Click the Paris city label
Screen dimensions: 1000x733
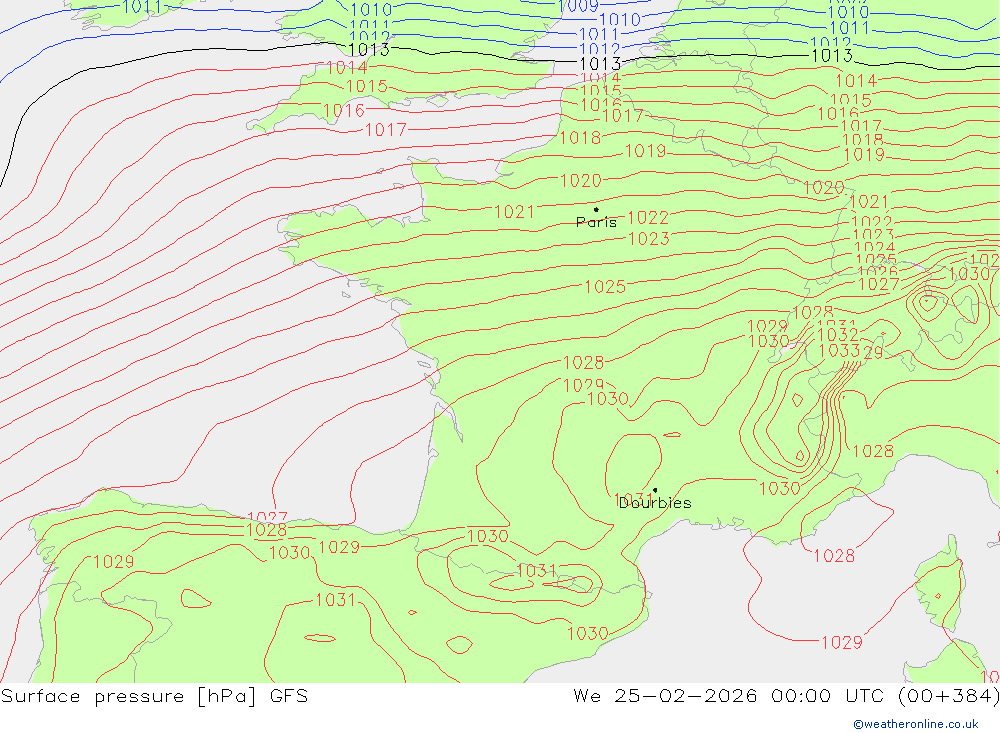pos(596,222)
